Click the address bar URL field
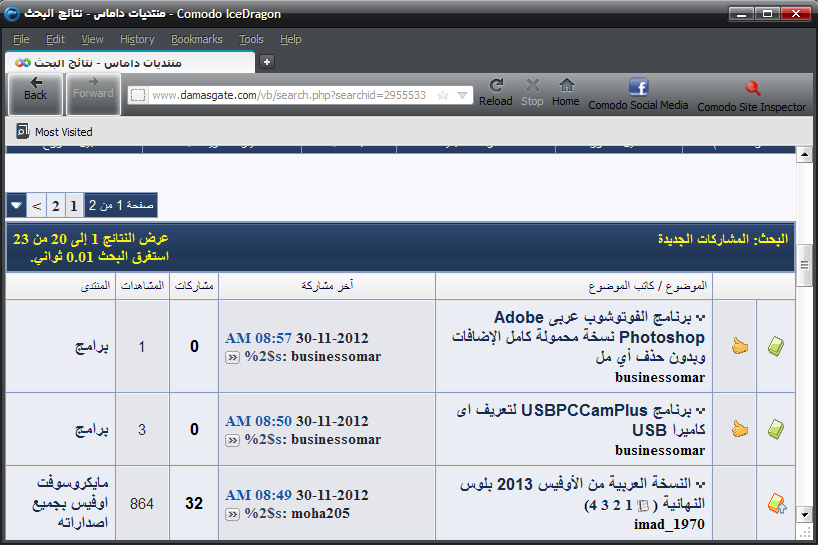 pyautogui.click(x=290, y=95)
